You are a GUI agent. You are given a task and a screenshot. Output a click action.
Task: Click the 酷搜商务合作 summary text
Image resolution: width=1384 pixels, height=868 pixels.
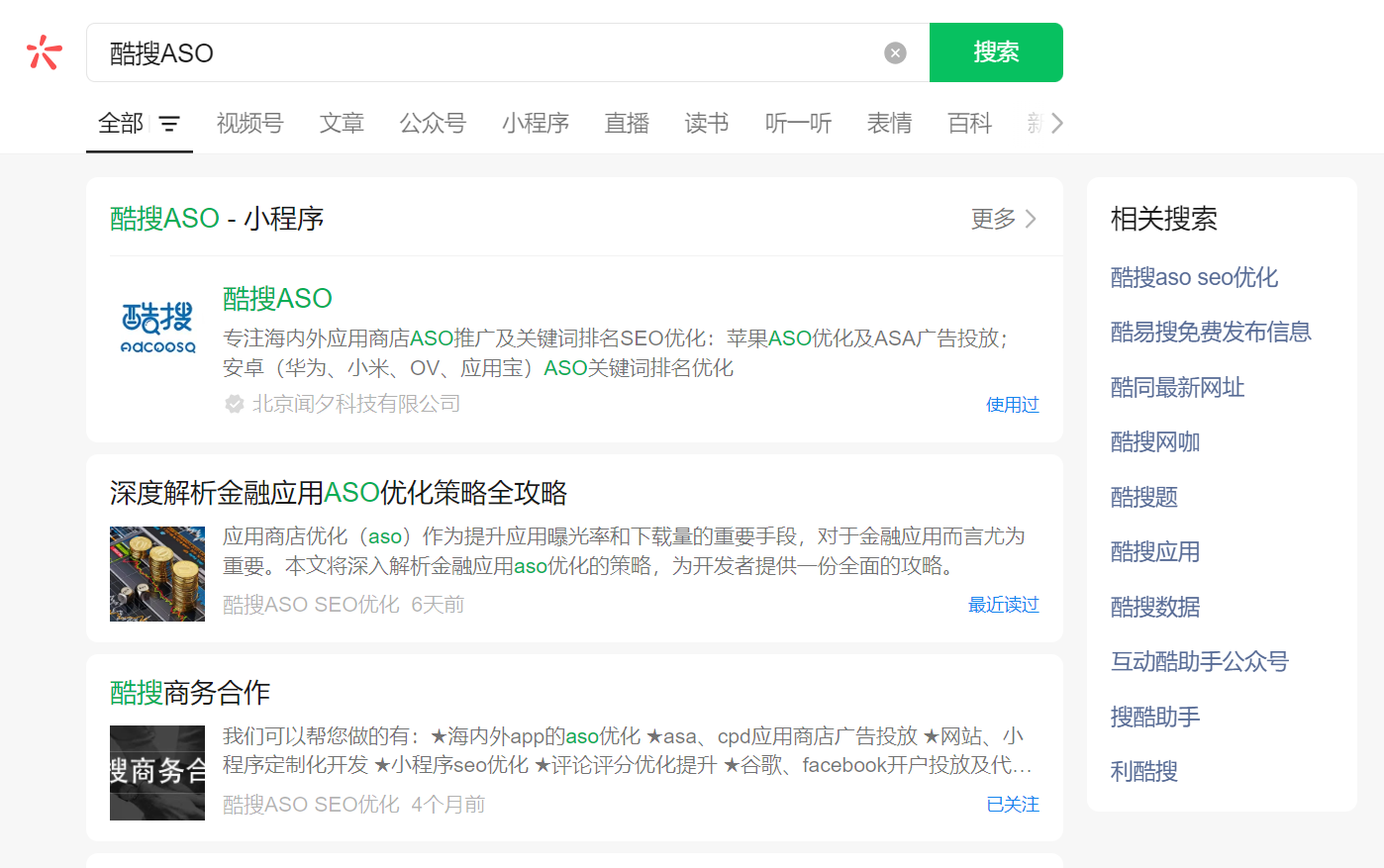[628, 750]
